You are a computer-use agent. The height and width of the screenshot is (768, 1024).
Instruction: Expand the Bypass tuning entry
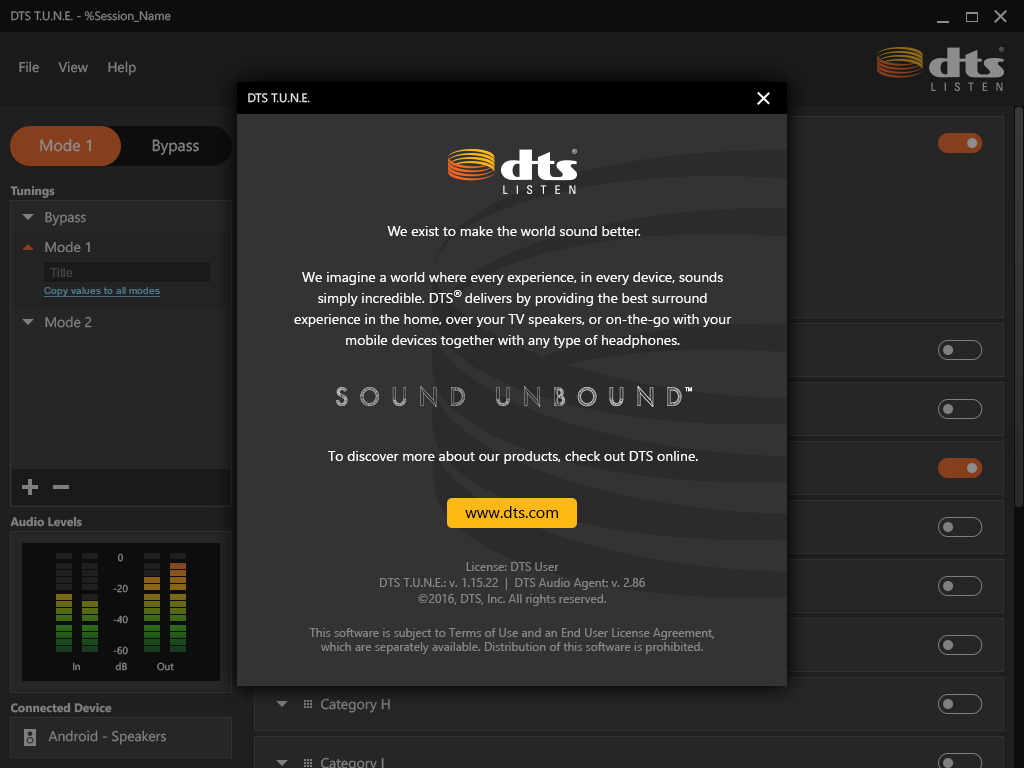[x=28, y=217]
